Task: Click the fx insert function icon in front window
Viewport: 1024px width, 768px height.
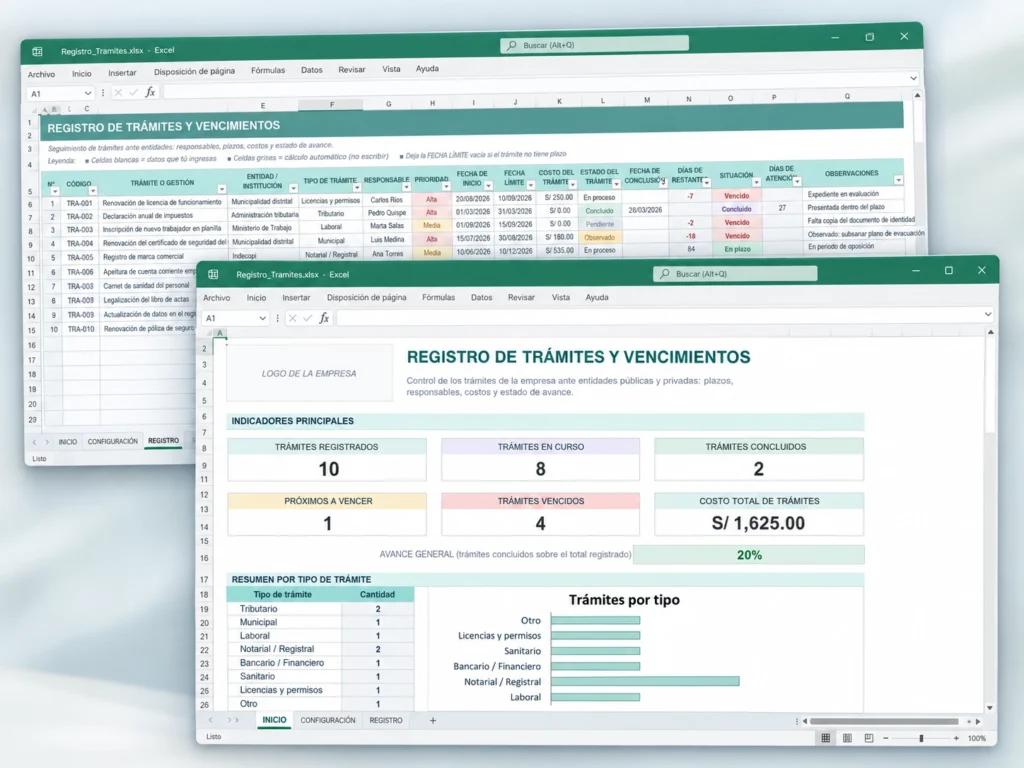Action: 324,318
